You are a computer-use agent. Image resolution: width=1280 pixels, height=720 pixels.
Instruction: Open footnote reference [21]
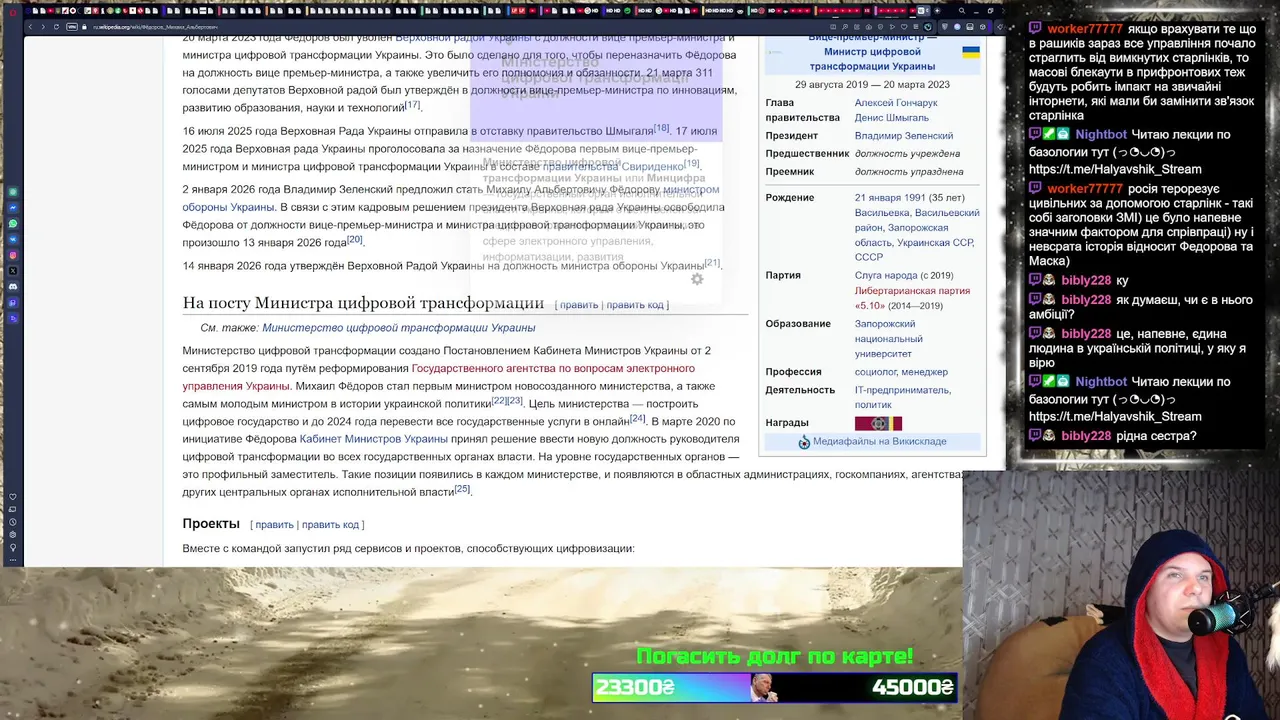tap(711, 263)
